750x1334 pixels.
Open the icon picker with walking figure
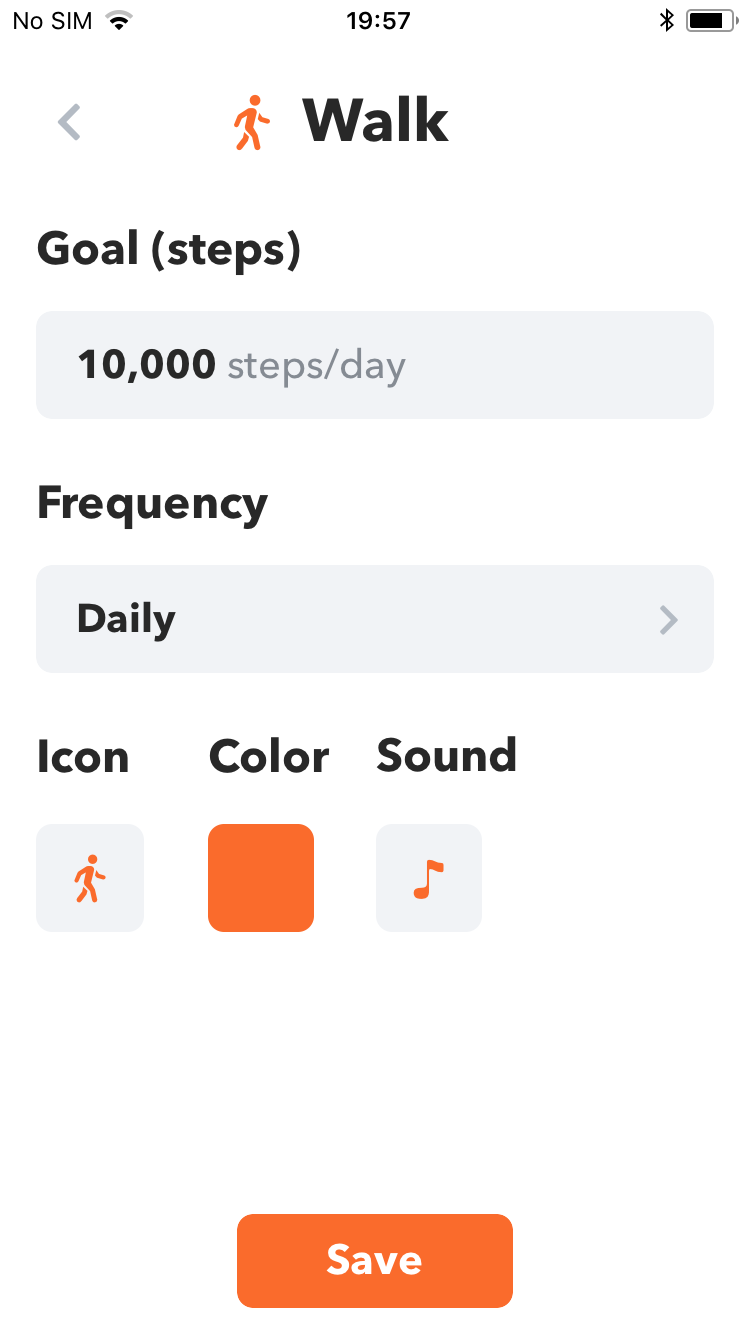click(90, 878)
